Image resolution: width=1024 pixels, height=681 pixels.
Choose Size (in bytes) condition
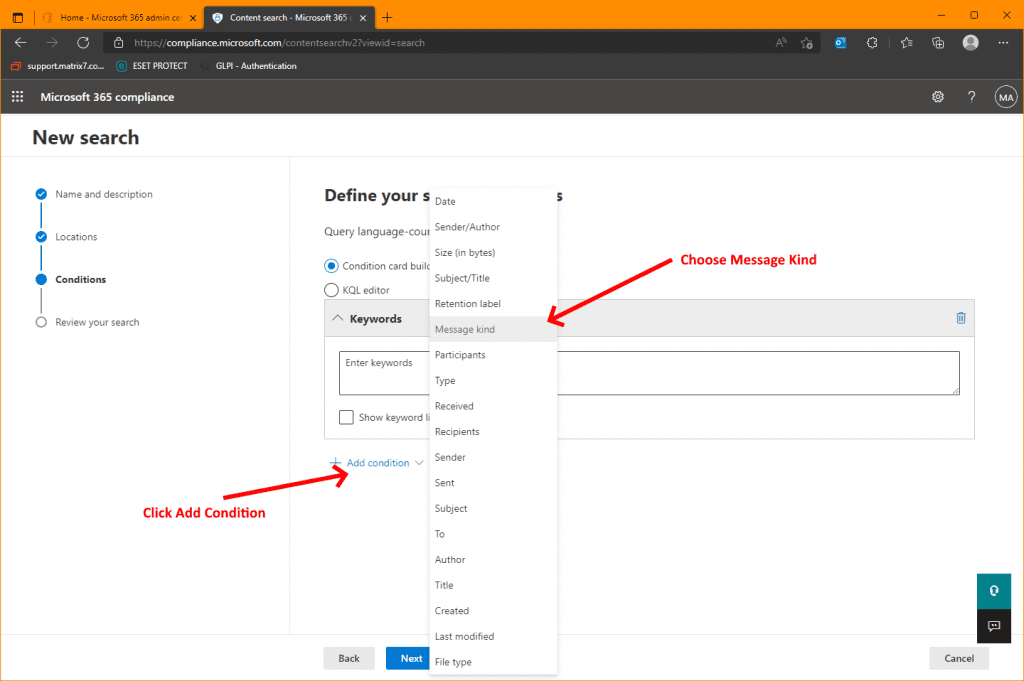(493, 253)
